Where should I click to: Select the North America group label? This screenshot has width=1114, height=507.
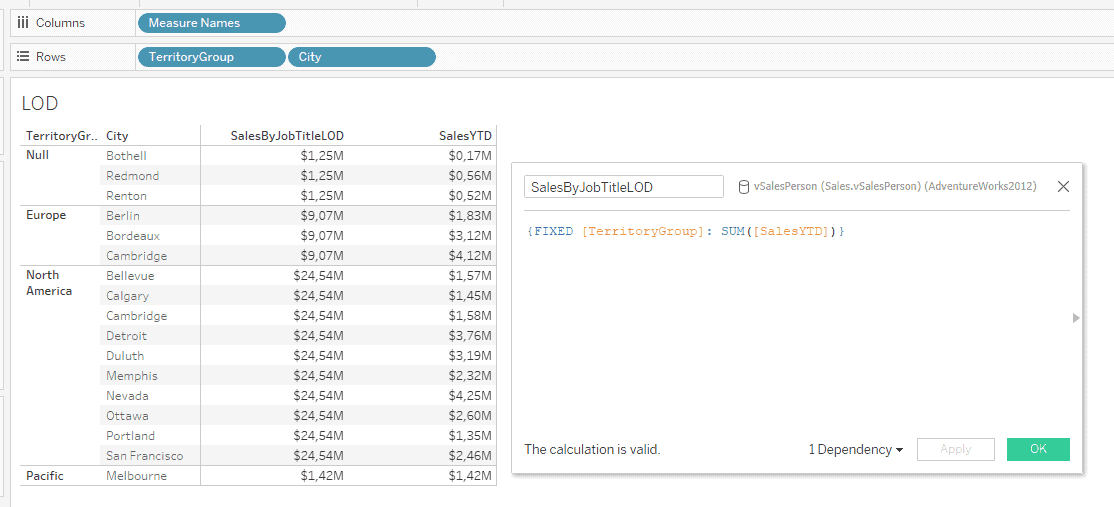pos(49,283)
